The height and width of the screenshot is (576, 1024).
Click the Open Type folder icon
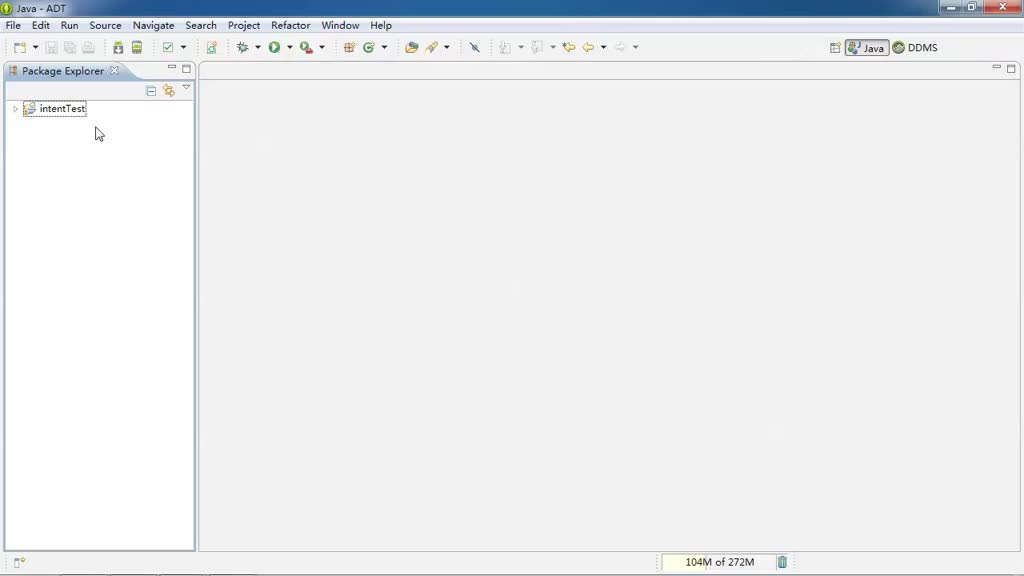pyautogui.click(x=411, y=47)
